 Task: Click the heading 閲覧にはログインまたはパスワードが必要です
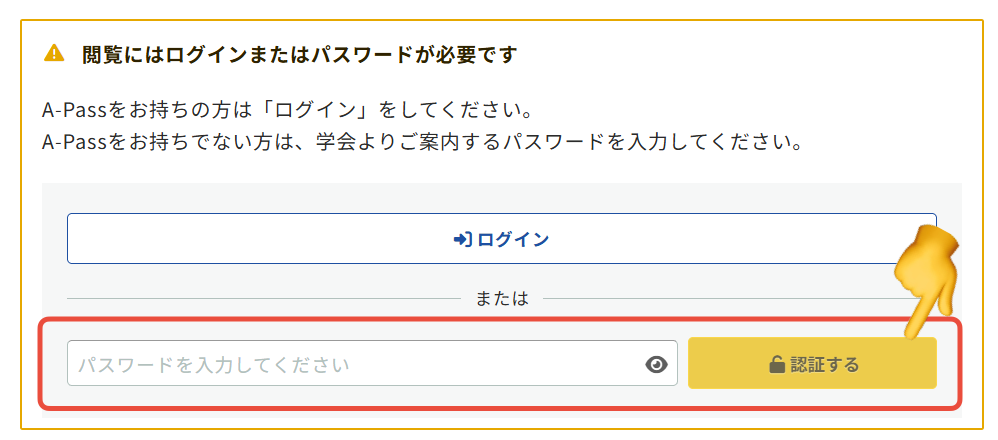(300, 54)
